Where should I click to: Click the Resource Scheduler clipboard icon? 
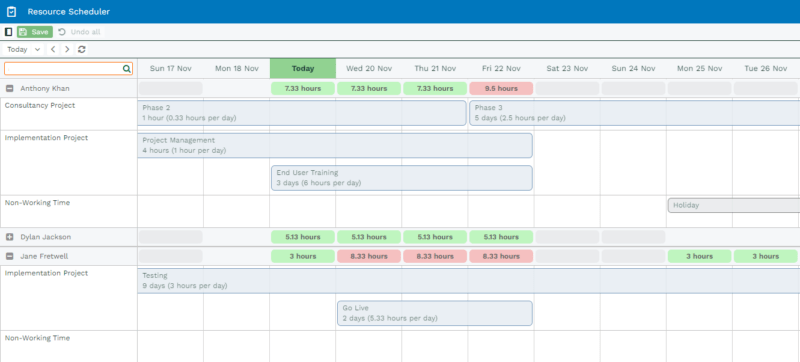coord(11,11)
